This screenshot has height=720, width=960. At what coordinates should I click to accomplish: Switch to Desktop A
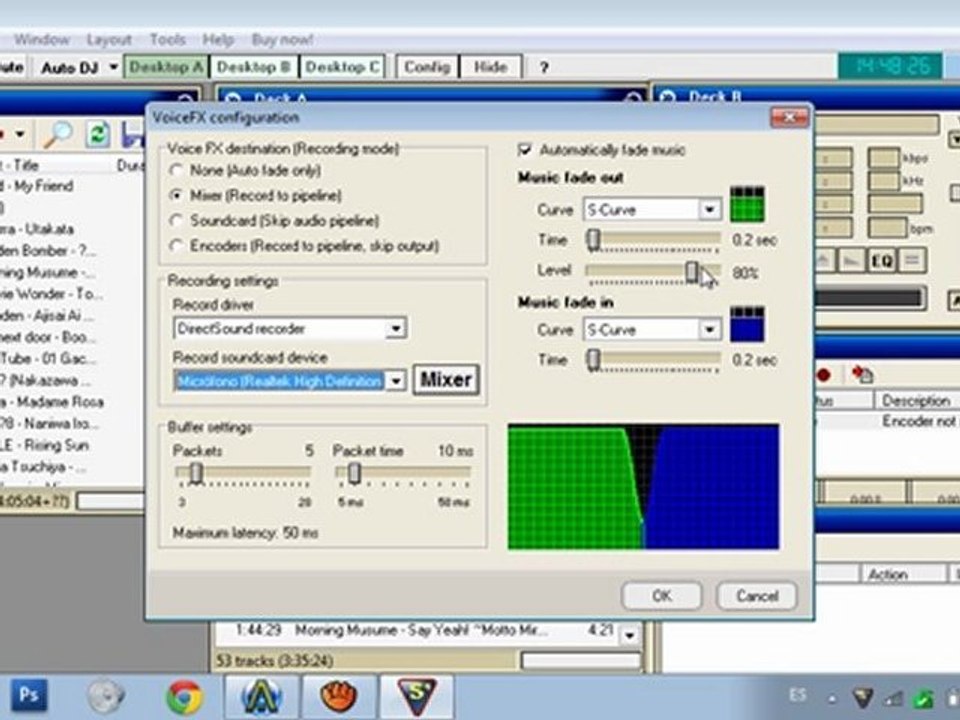coord(166,67)
